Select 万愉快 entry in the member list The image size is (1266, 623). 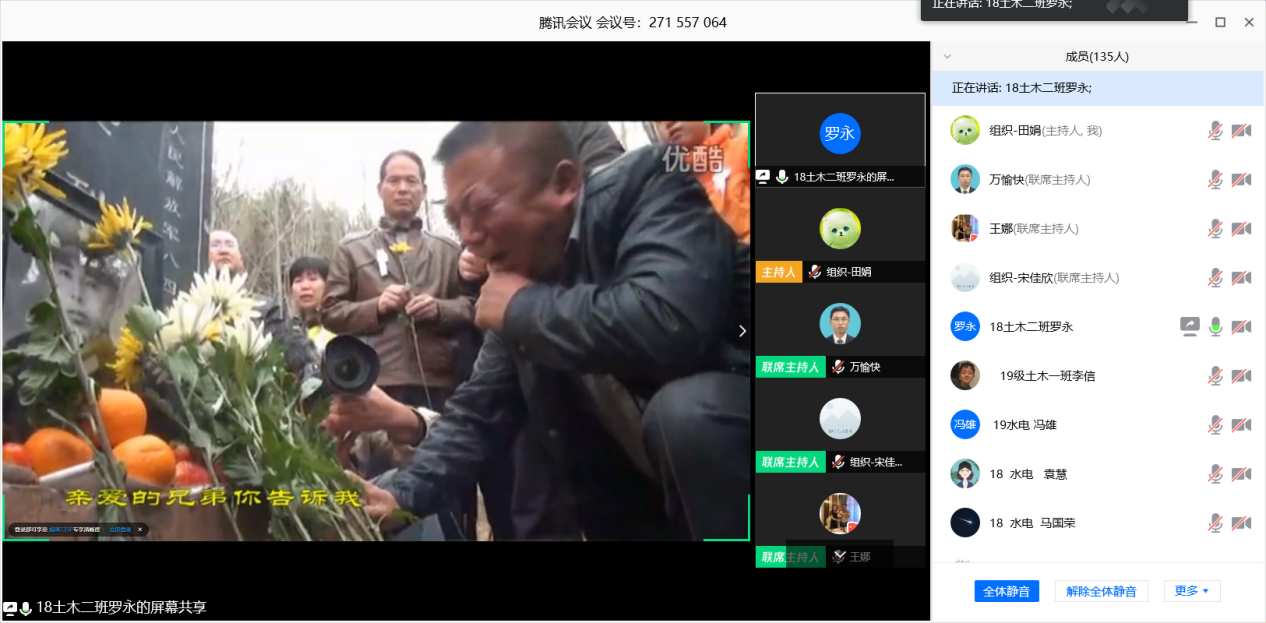1009,180
